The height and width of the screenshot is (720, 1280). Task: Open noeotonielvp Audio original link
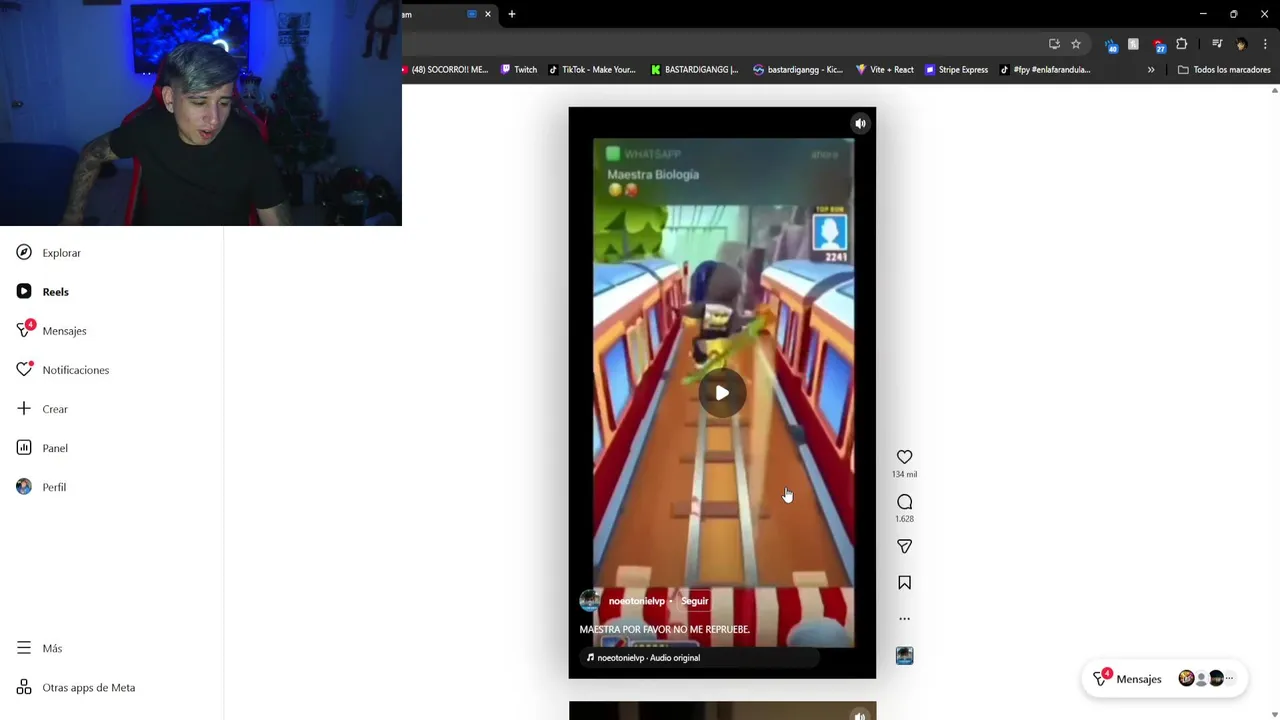pyautogui.click(x=648, y=658)
